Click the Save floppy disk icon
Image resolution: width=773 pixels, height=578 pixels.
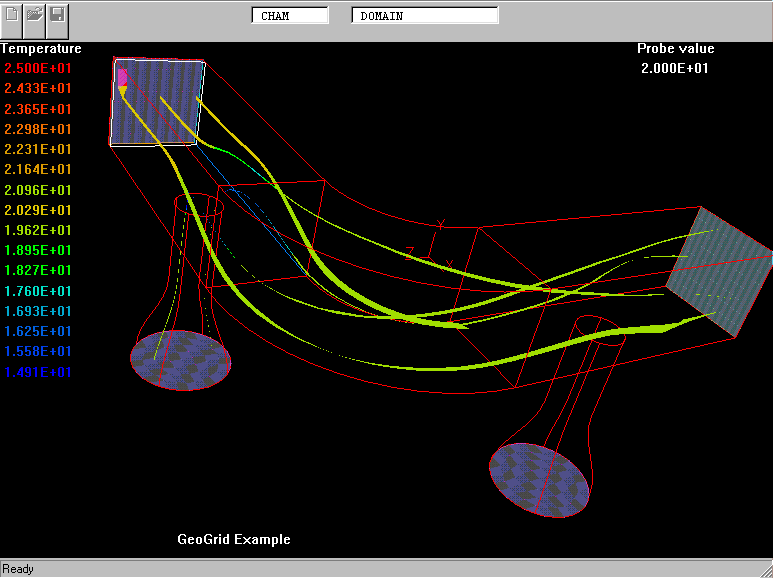click(x=57, y=15)
